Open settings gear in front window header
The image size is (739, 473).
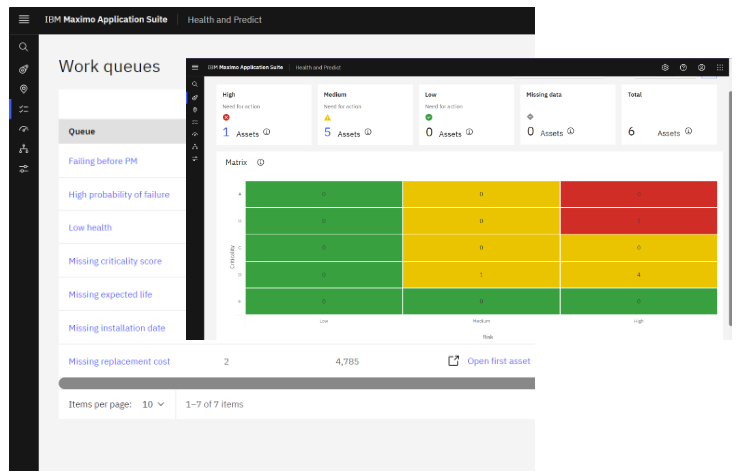[x=665, y=67]
